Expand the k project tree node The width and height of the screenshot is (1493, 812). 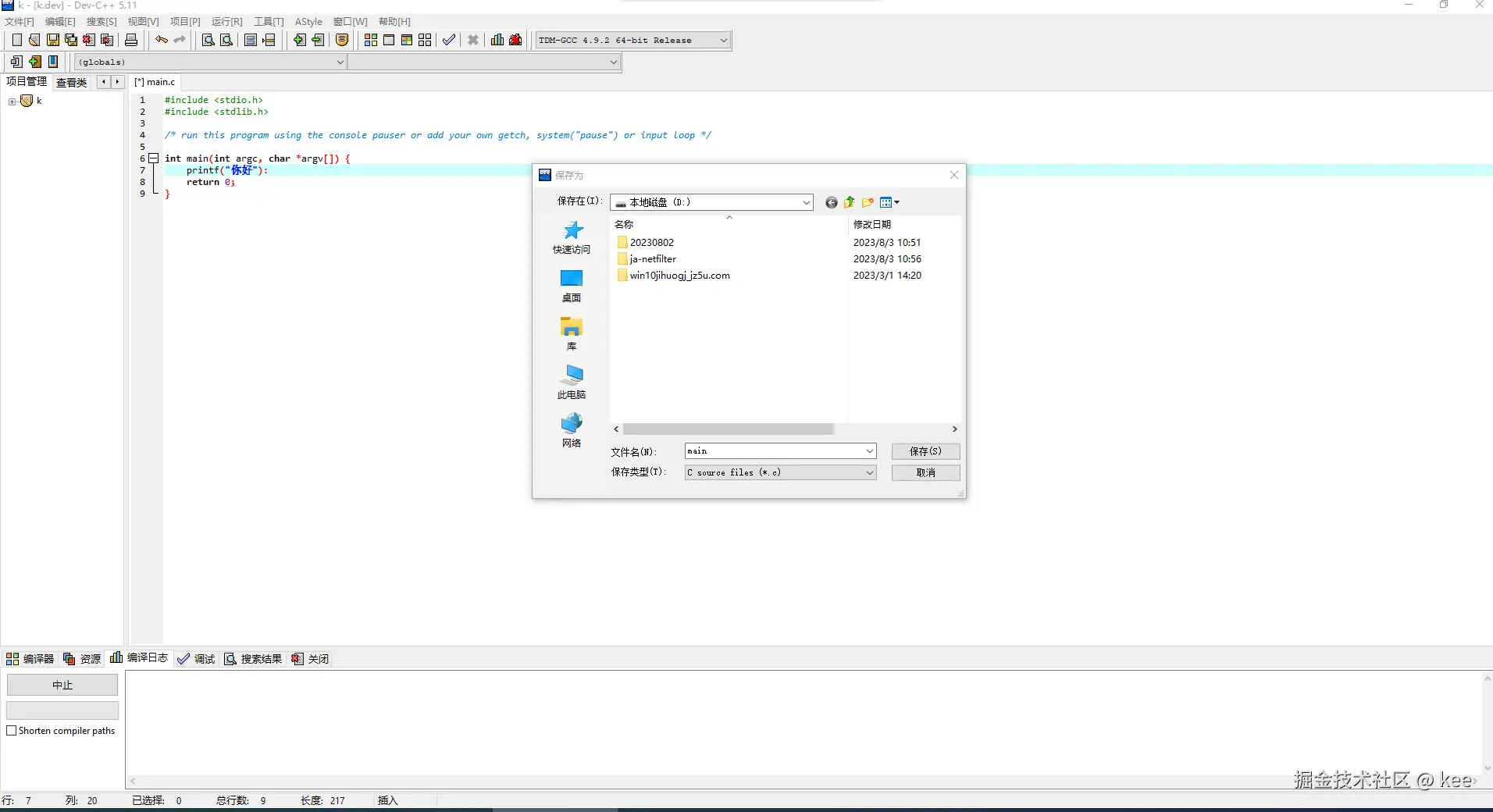pyautogui.click(x=12, y=101)
